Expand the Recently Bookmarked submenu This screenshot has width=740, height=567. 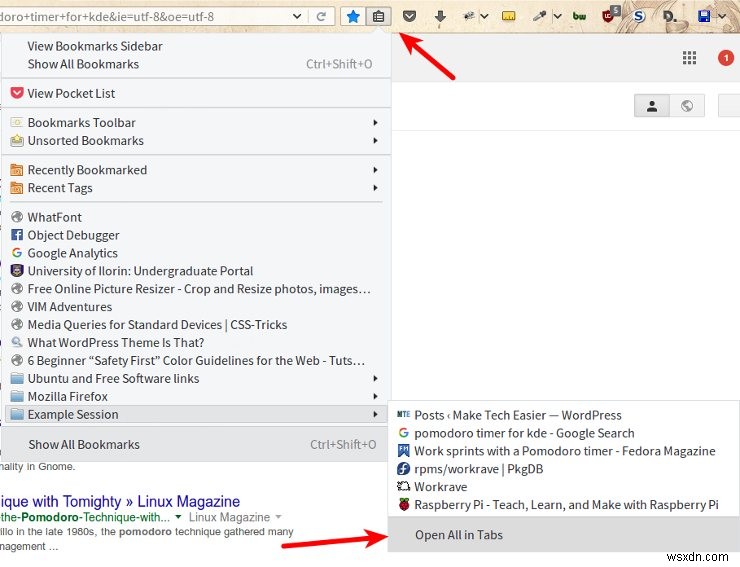click(196, 170)
